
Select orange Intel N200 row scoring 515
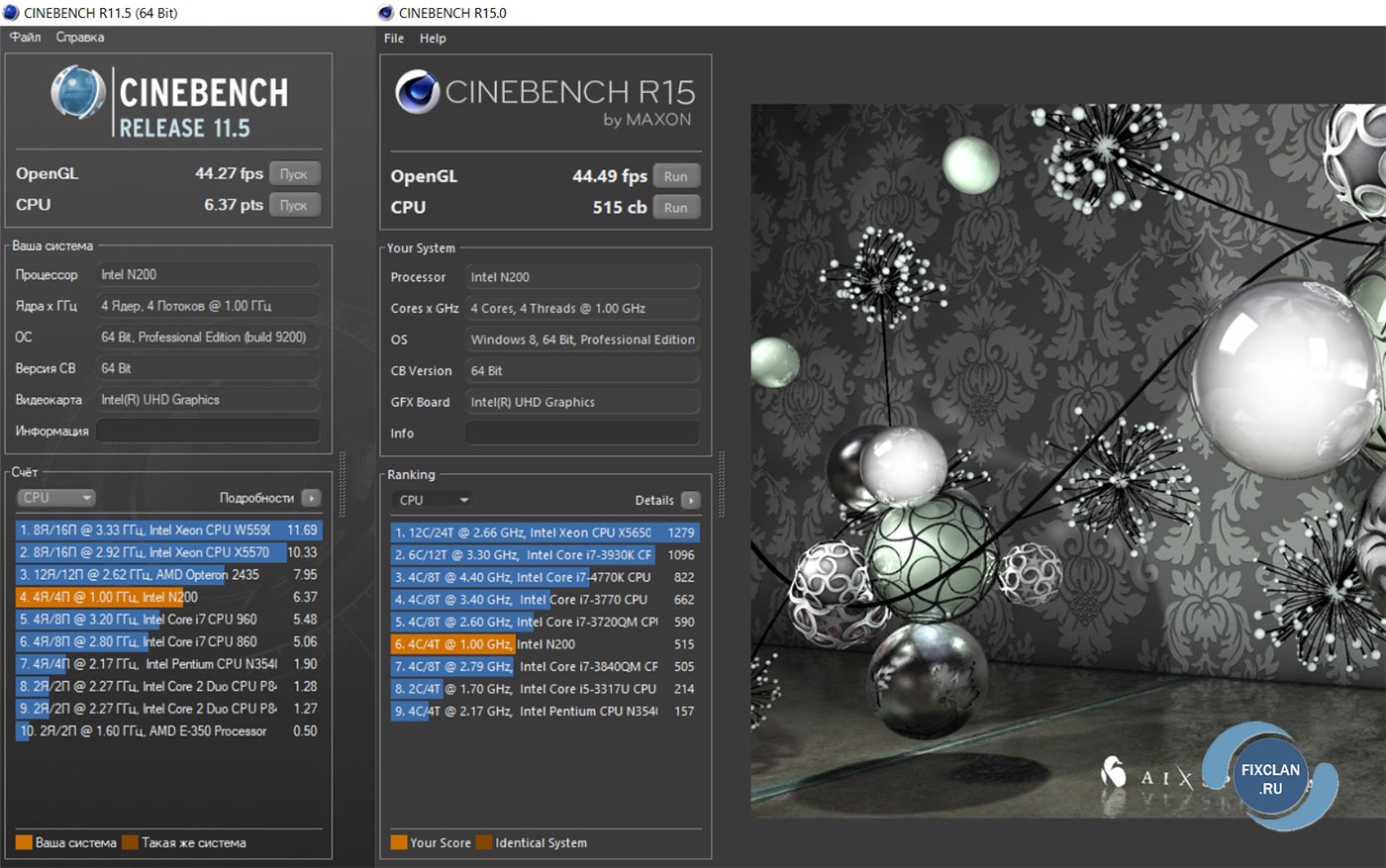(x=545, y=644)
